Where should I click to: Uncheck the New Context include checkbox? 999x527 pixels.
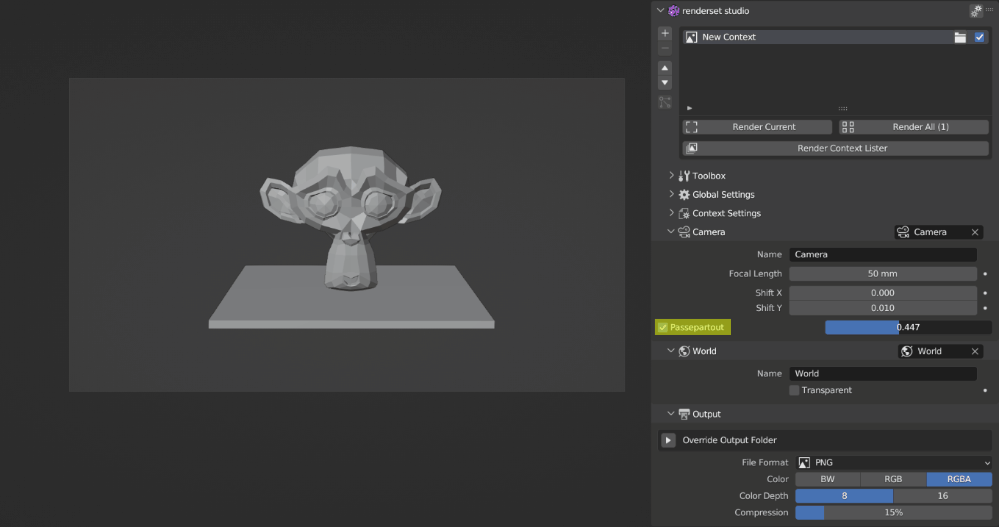(980, 37)
